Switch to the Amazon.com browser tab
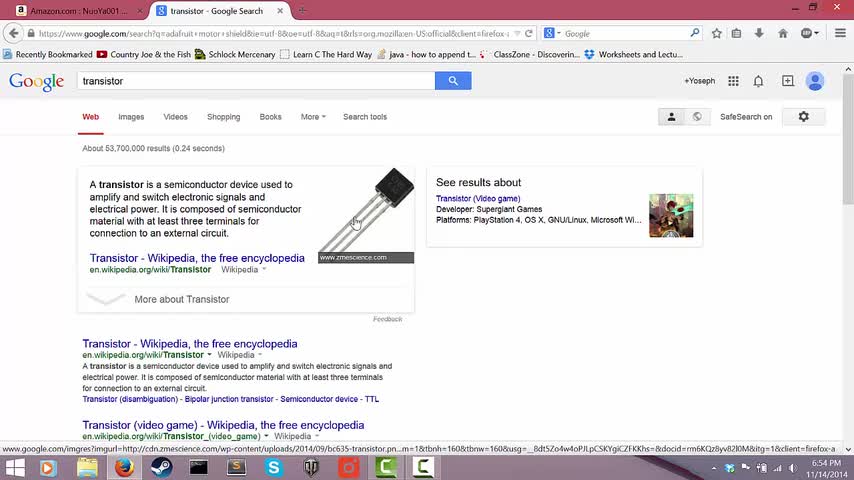854x480 pixels. pyautogui.click(x=79, y=11)
